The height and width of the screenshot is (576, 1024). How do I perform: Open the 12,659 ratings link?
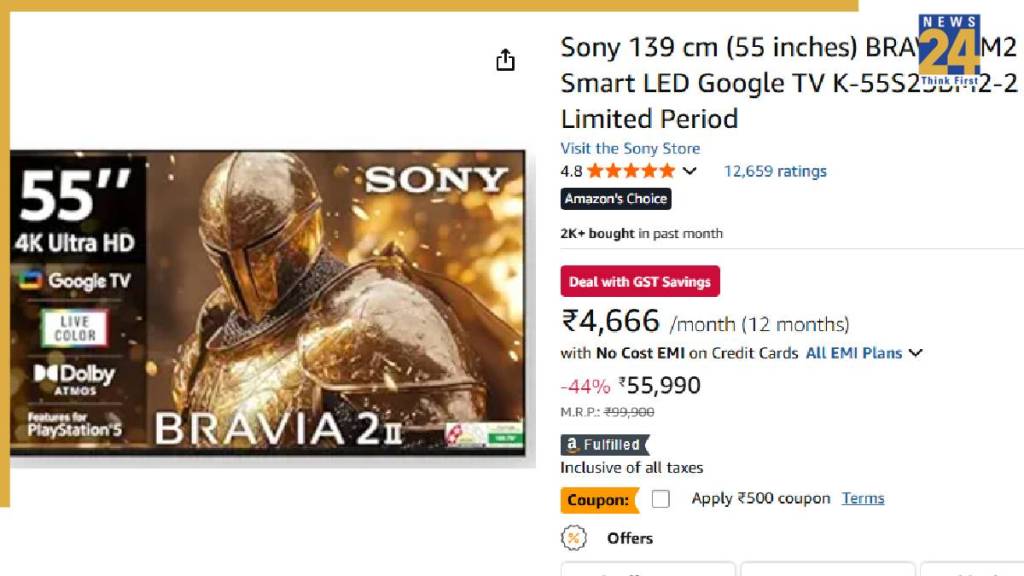(x=775, y=171)
